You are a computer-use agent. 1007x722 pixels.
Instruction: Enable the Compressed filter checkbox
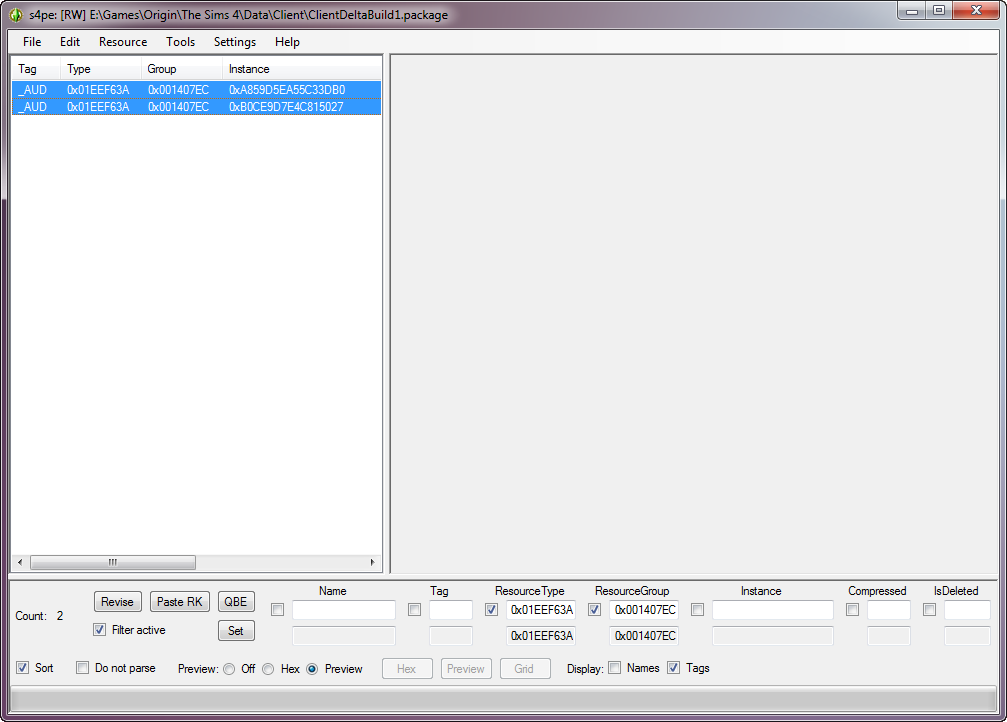coord(852,610)
